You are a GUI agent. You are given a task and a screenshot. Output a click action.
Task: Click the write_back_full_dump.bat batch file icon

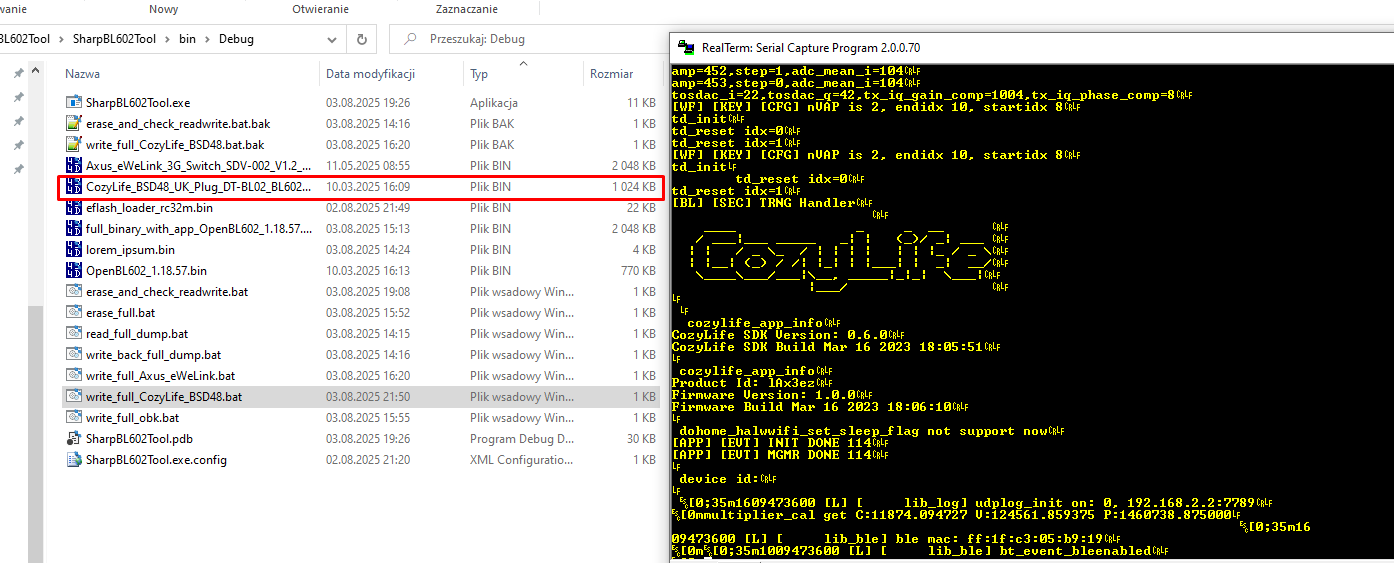tap(73, 354)
